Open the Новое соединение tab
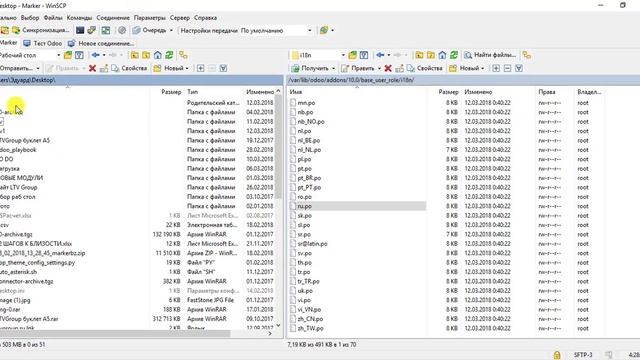Screen dimensions: 640x360 pyautogui.click(x=101, y=43)
